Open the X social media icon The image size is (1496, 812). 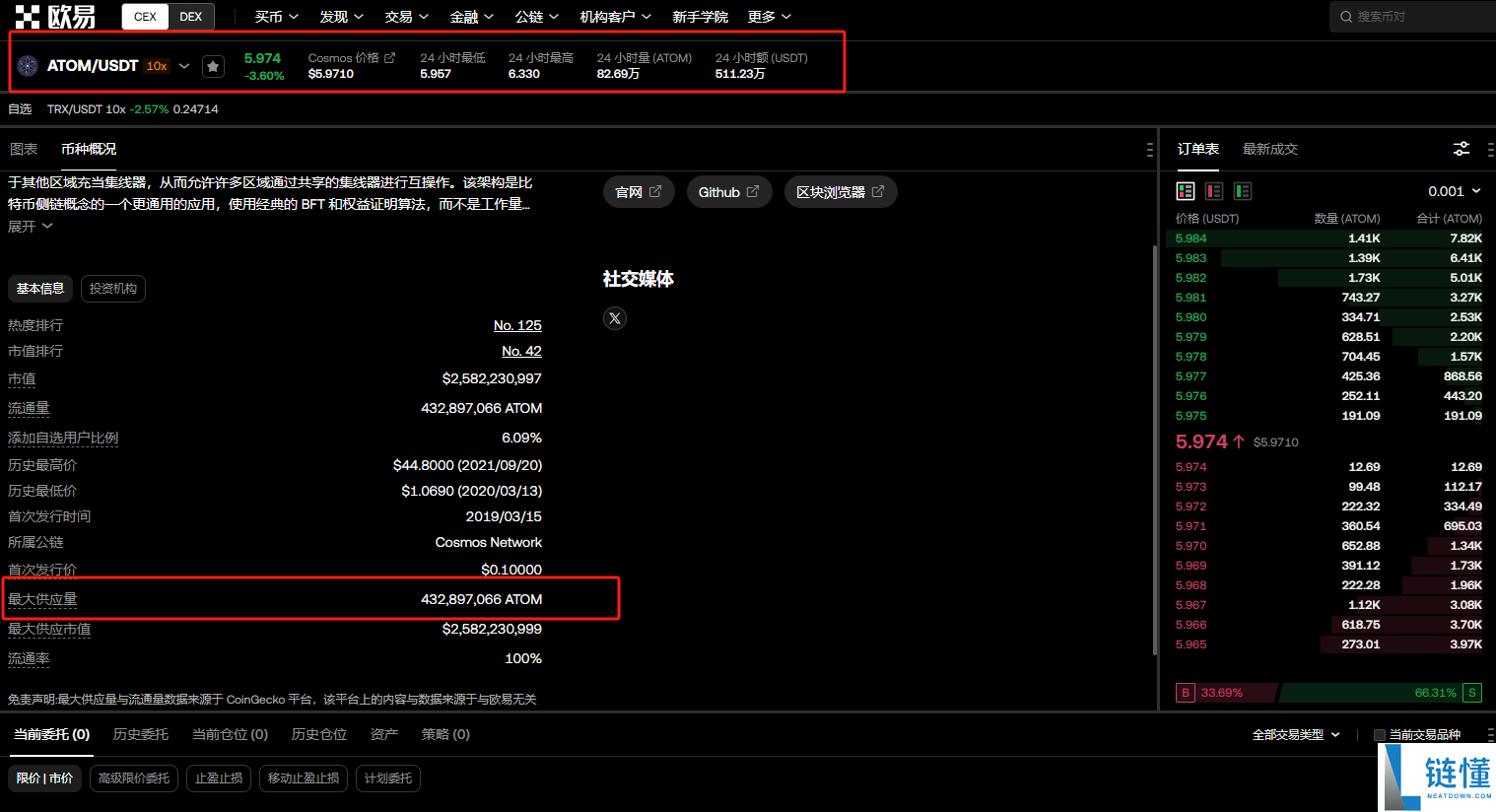[615, 318]
